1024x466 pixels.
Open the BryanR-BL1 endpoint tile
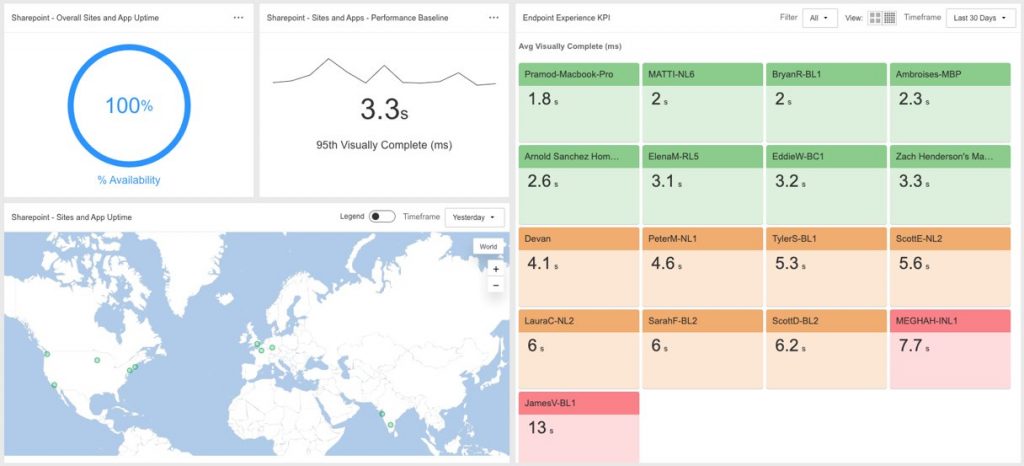click(826, 102)
